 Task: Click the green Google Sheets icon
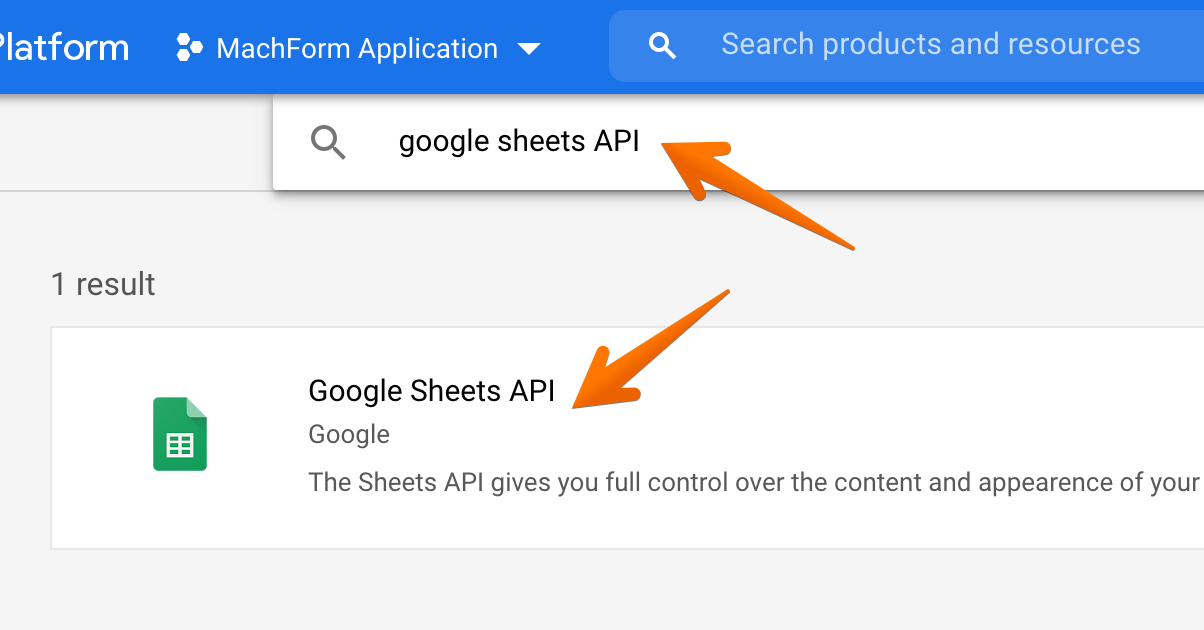click(180, 434)
